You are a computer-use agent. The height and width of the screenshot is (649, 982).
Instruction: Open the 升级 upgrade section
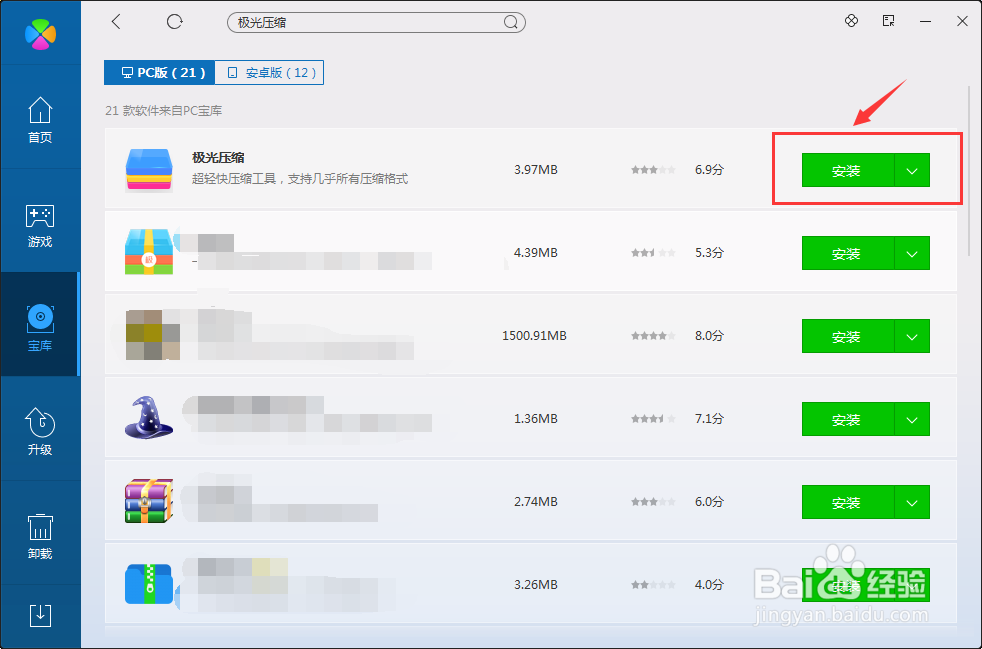[40, 431]
